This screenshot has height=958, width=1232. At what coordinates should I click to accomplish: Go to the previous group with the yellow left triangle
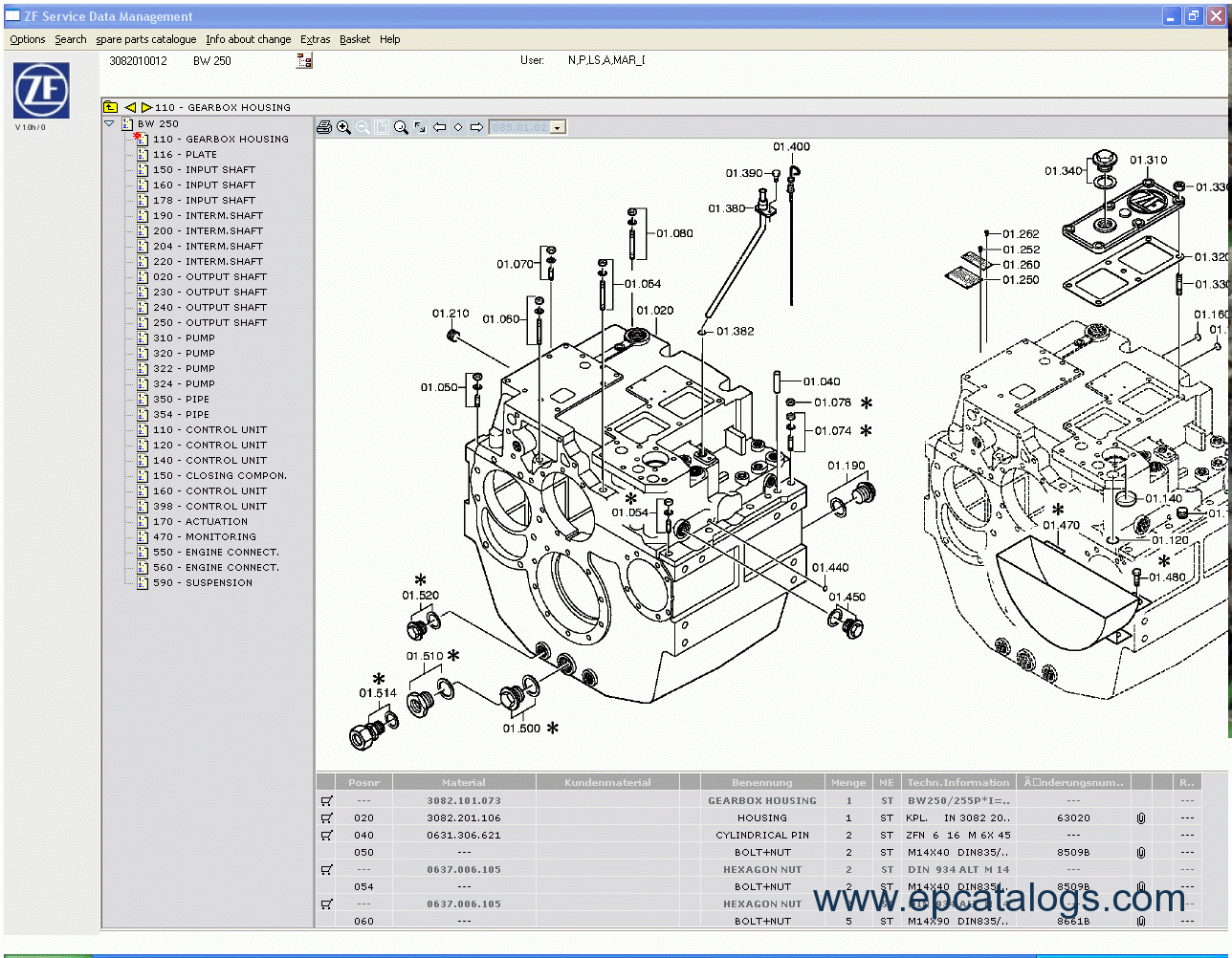coord(130,107)
